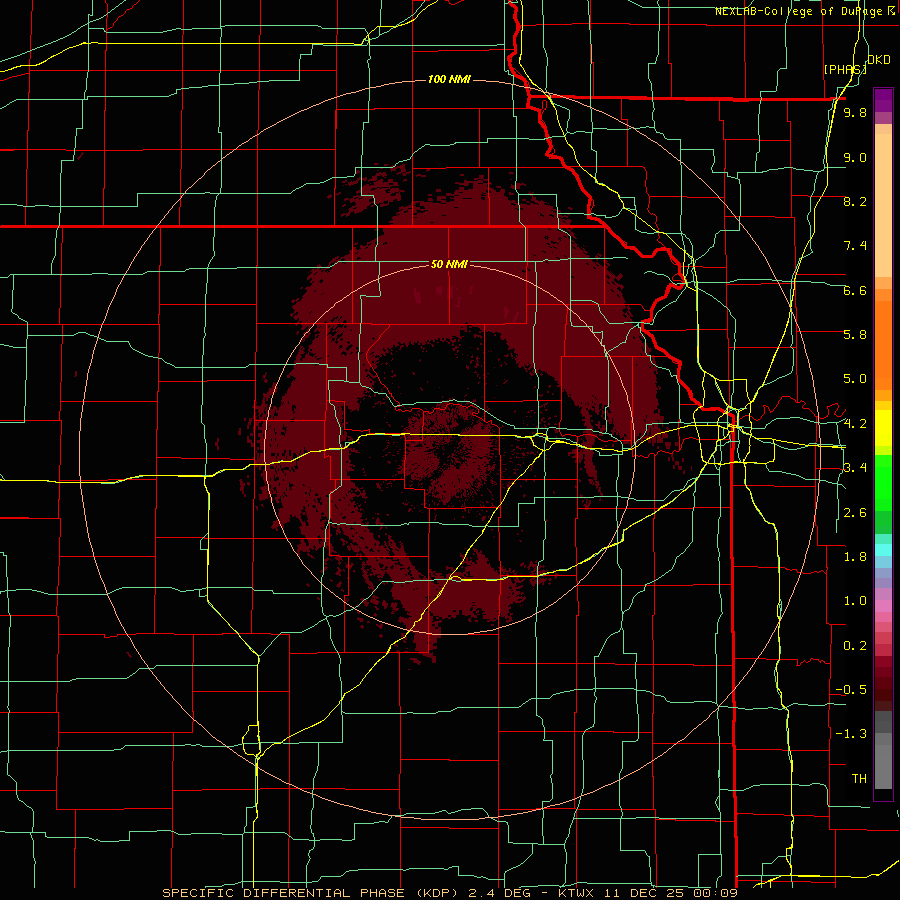Click the 9.0 scale value
Image resolution: width=900 pixels, height=900 pixels.
click(855, 157)
